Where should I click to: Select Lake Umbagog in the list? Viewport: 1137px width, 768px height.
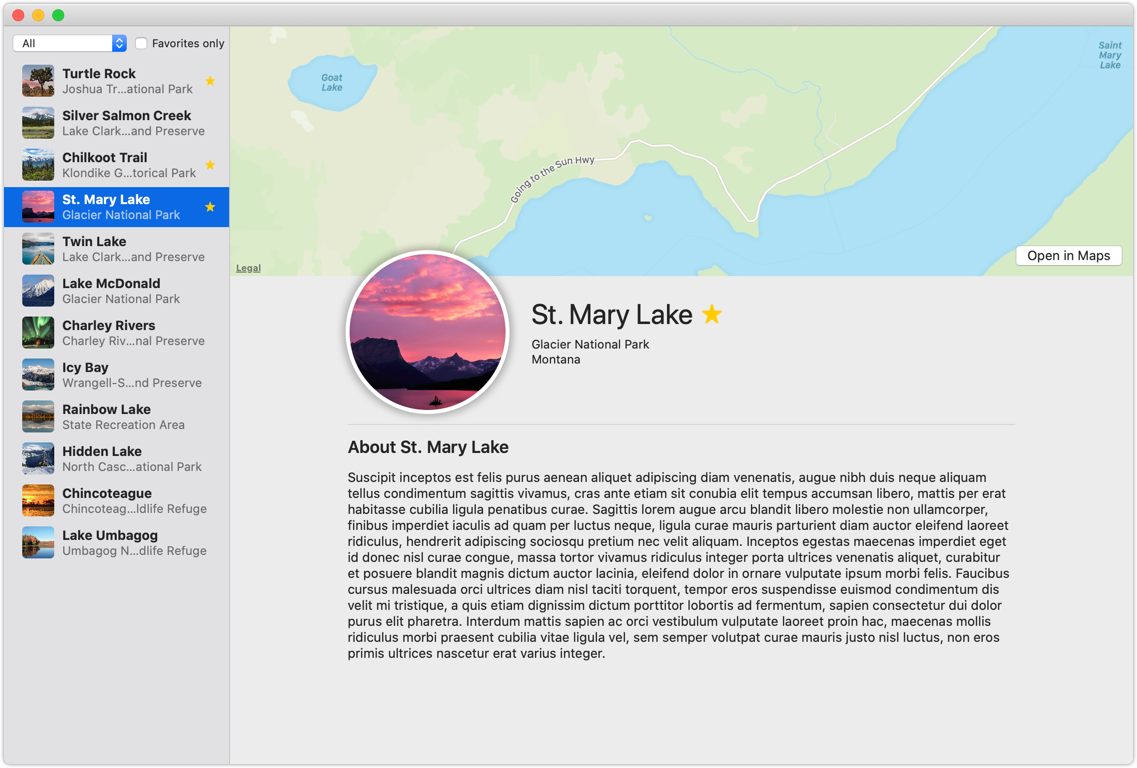point(116,542)
